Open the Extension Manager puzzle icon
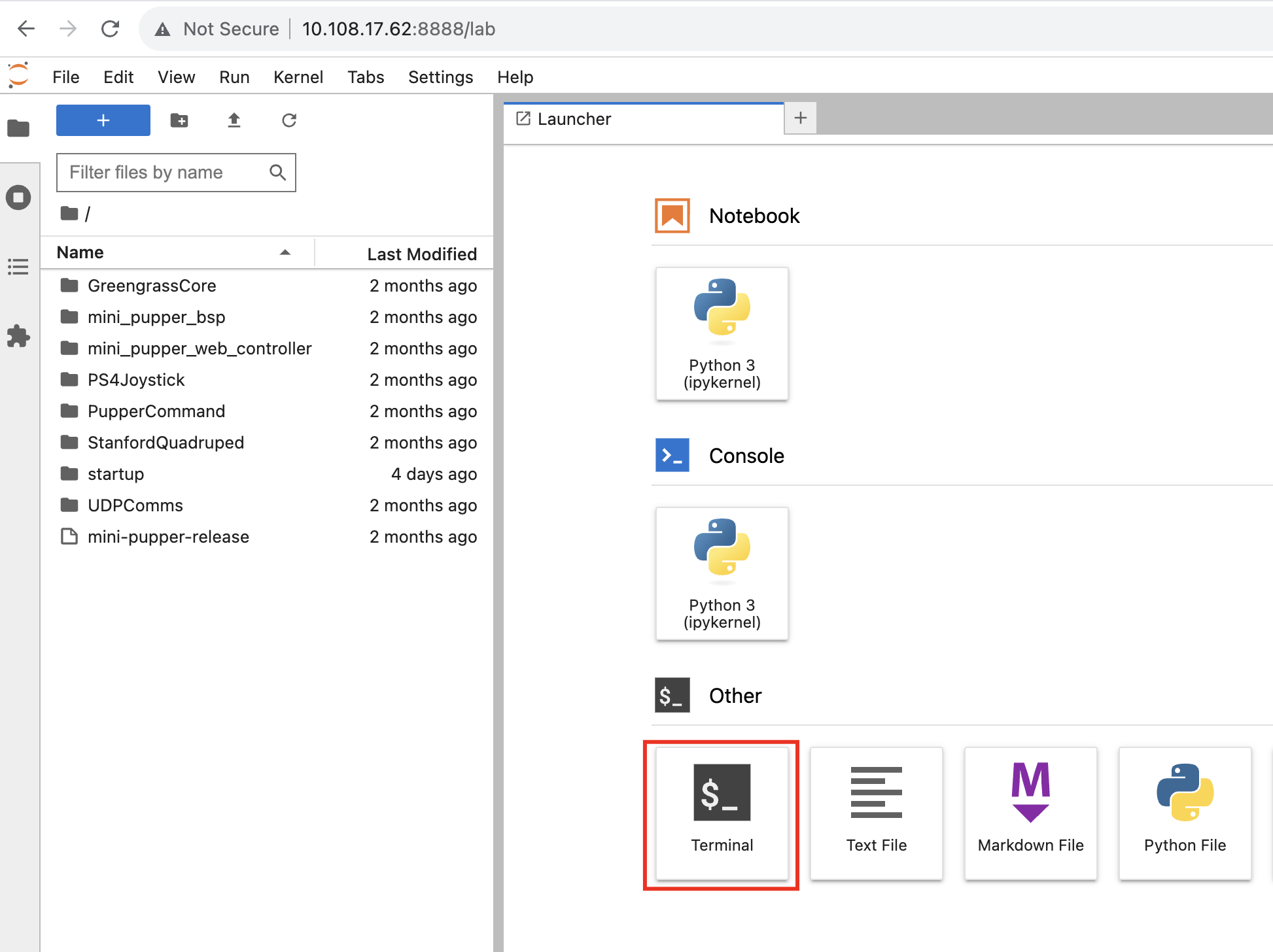Image resolution: width=1273 pixels, height=952 pixels. tap(18, 336)
